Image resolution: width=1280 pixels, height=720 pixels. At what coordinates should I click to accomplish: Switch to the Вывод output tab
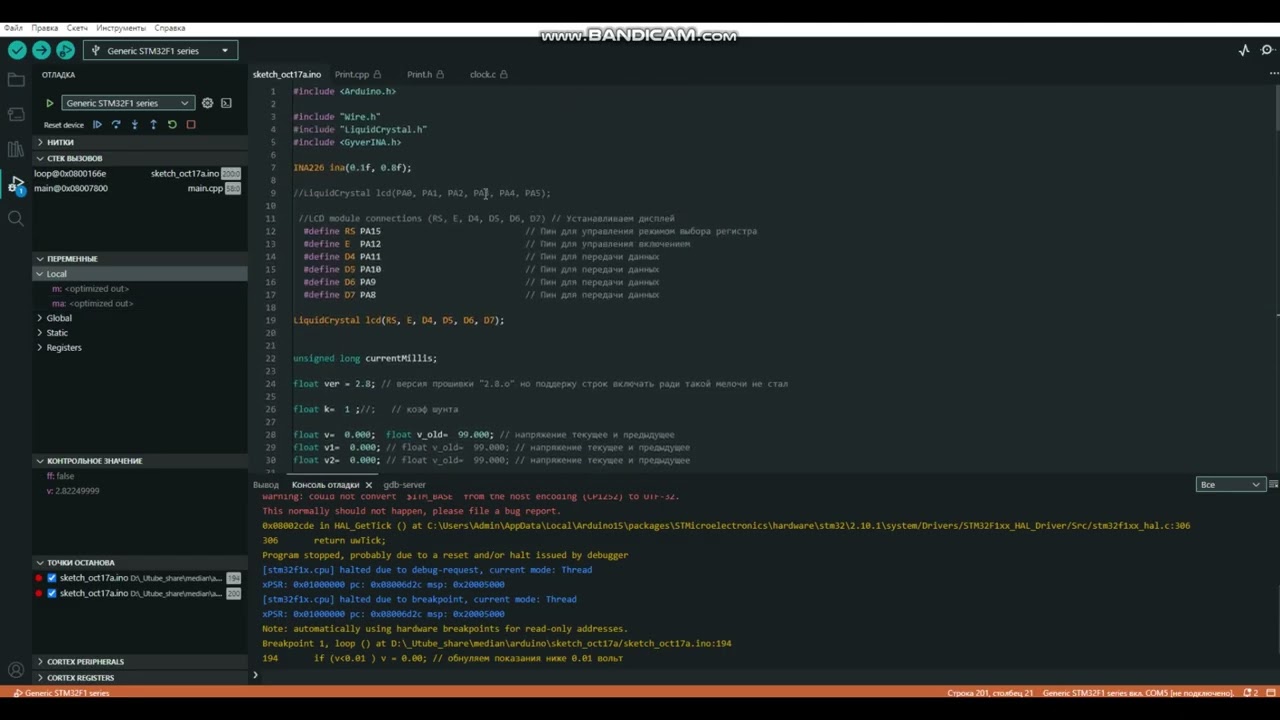[x=266, y=485]
